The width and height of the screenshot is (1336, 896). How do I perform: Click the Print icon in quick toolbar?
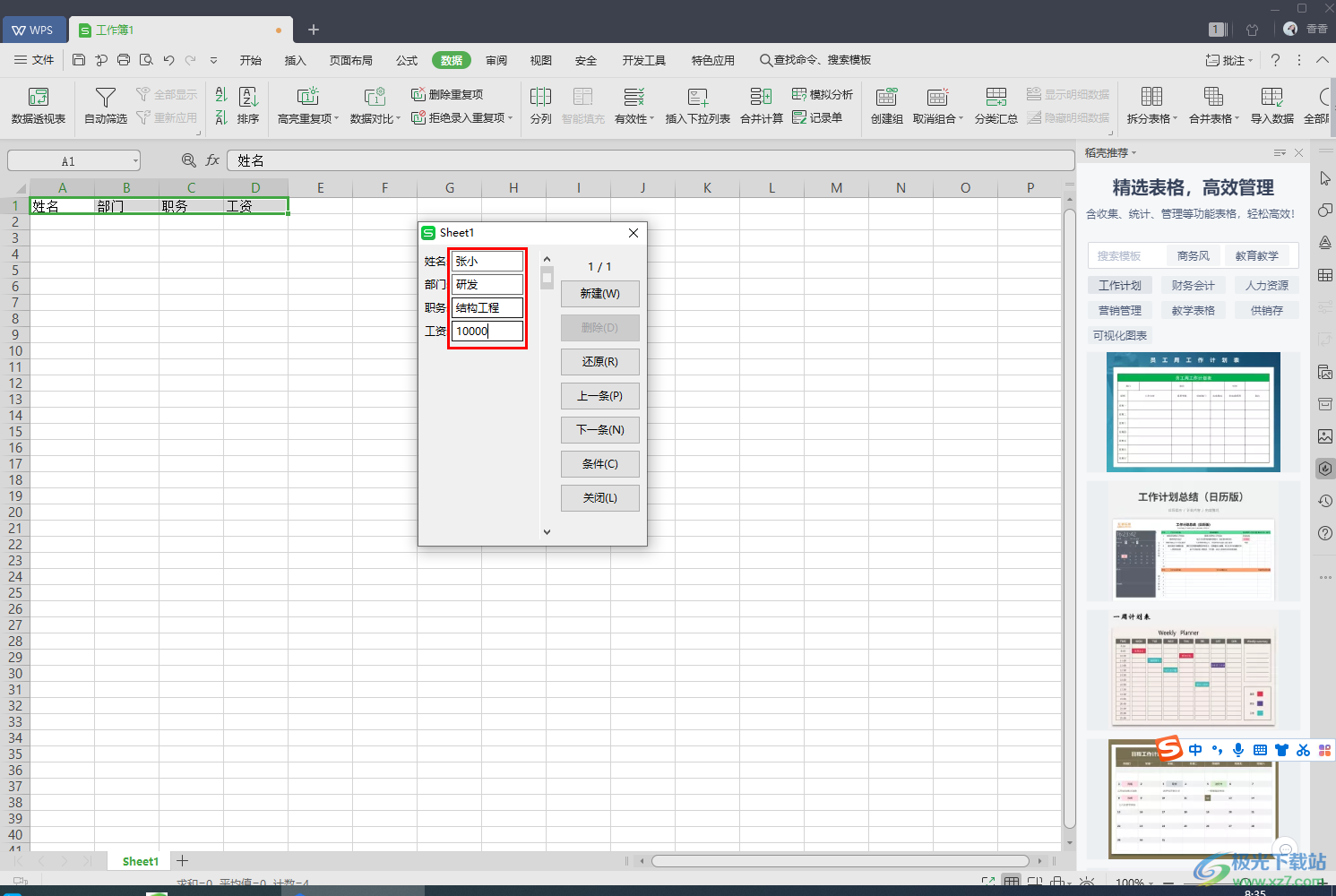[124, 60]
